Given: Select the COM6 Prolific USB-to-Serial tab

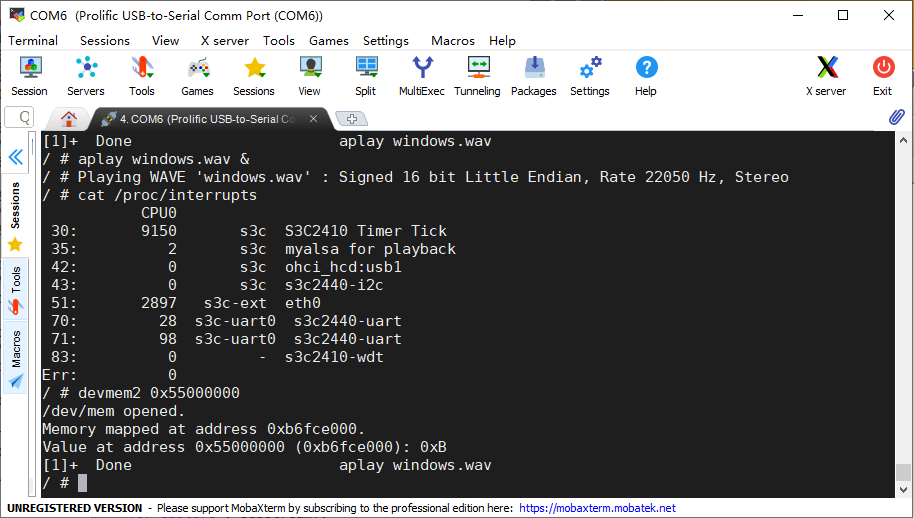Looking at the screenshot, I should [207, 119].
